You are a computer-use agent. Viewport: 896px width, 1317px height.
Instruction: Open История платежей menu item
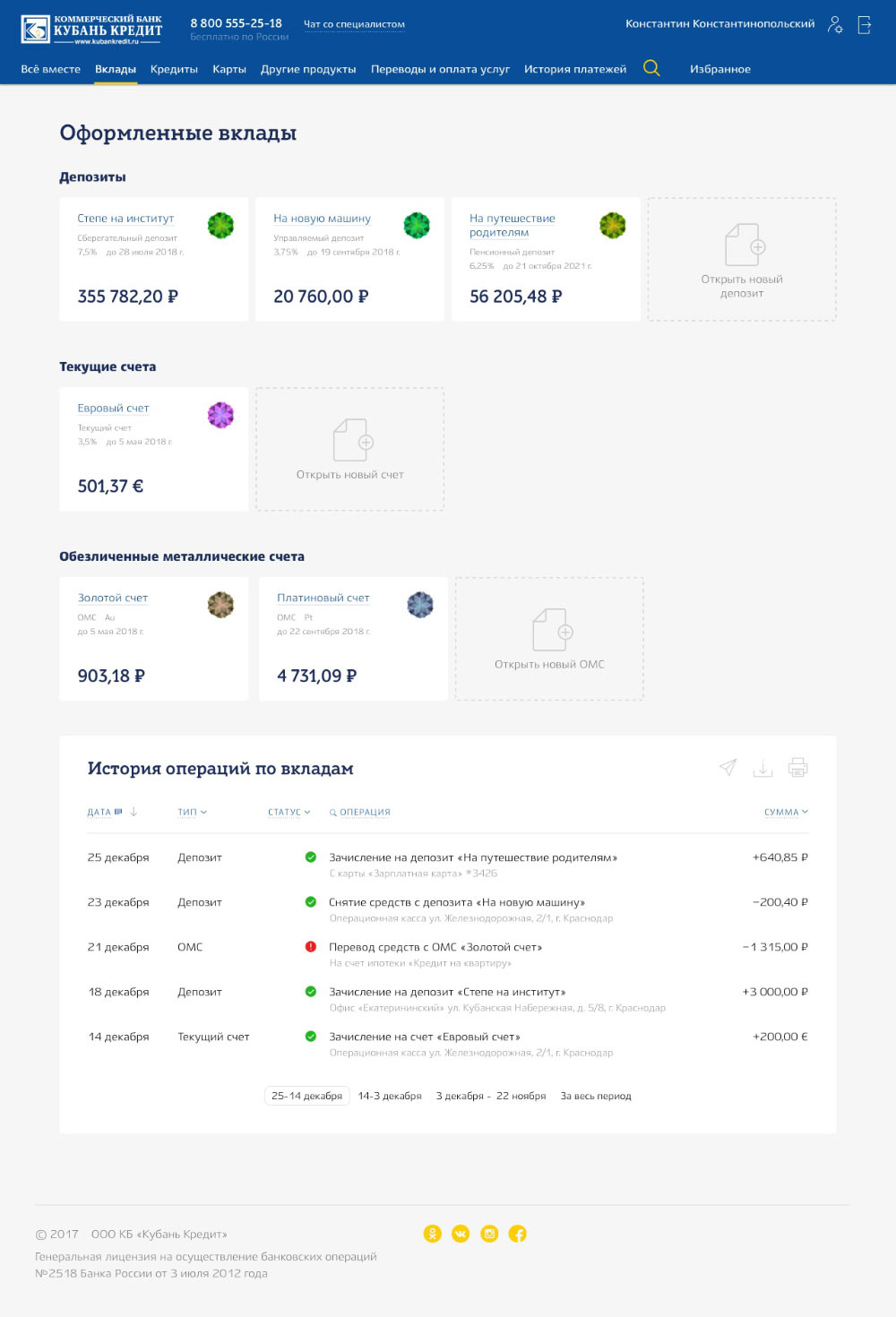(x=575, y=69)
